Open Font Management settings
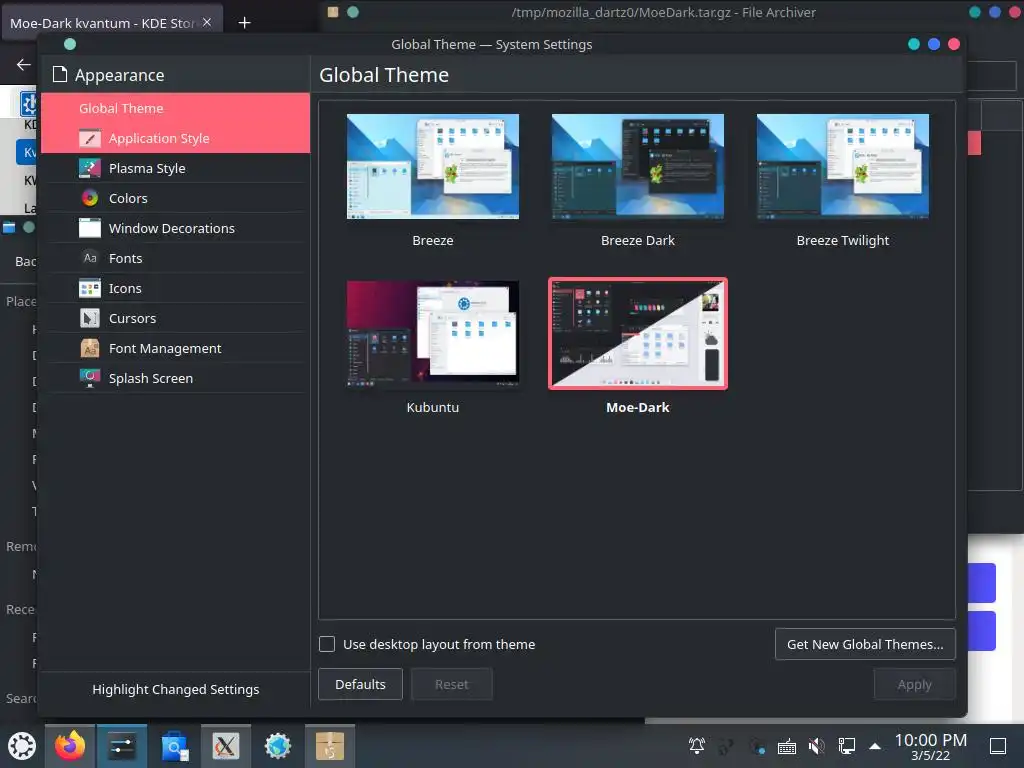The width and height of the screenshot is (1024, 768). pos(175,349)
